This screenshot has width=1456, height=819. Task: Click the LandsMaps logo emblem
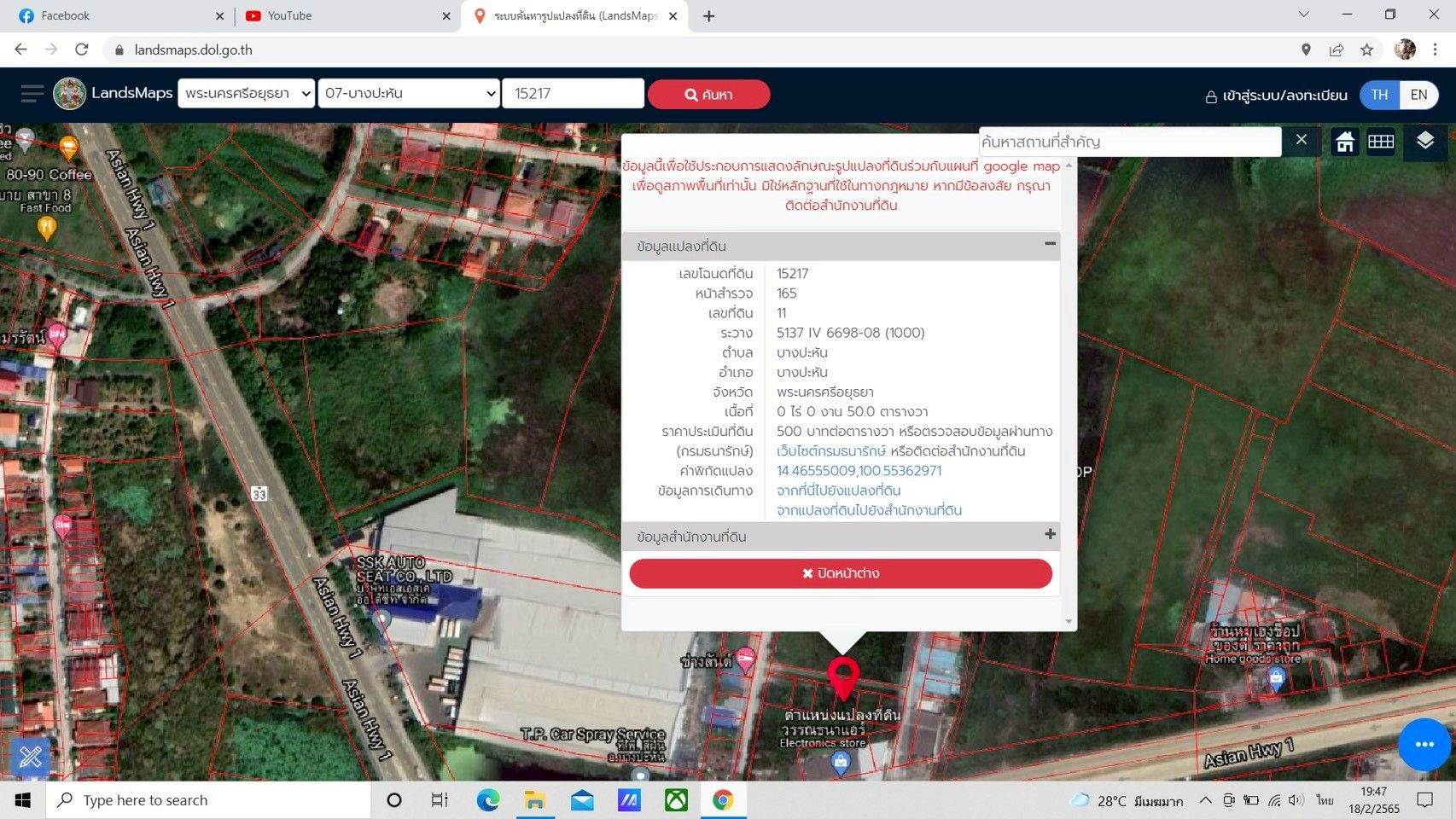click(70, 94)
